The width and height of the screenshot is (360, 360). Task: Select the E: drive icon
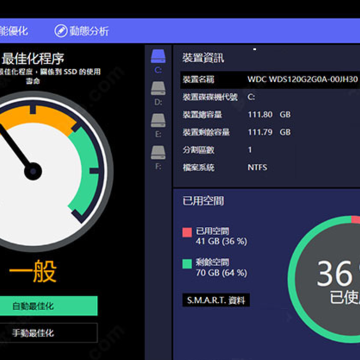[x=158, y=120]
